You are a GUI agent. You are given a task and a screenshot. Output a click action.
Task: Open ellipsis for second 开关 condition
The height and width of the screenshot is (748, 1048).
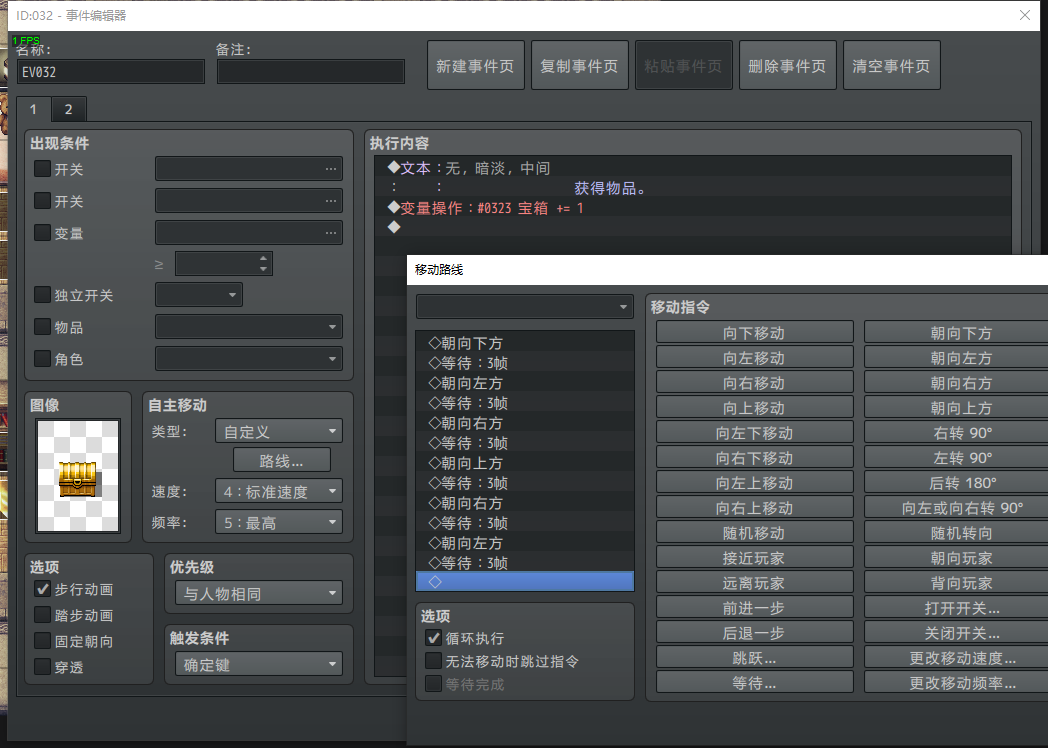(x=331, y=201)
